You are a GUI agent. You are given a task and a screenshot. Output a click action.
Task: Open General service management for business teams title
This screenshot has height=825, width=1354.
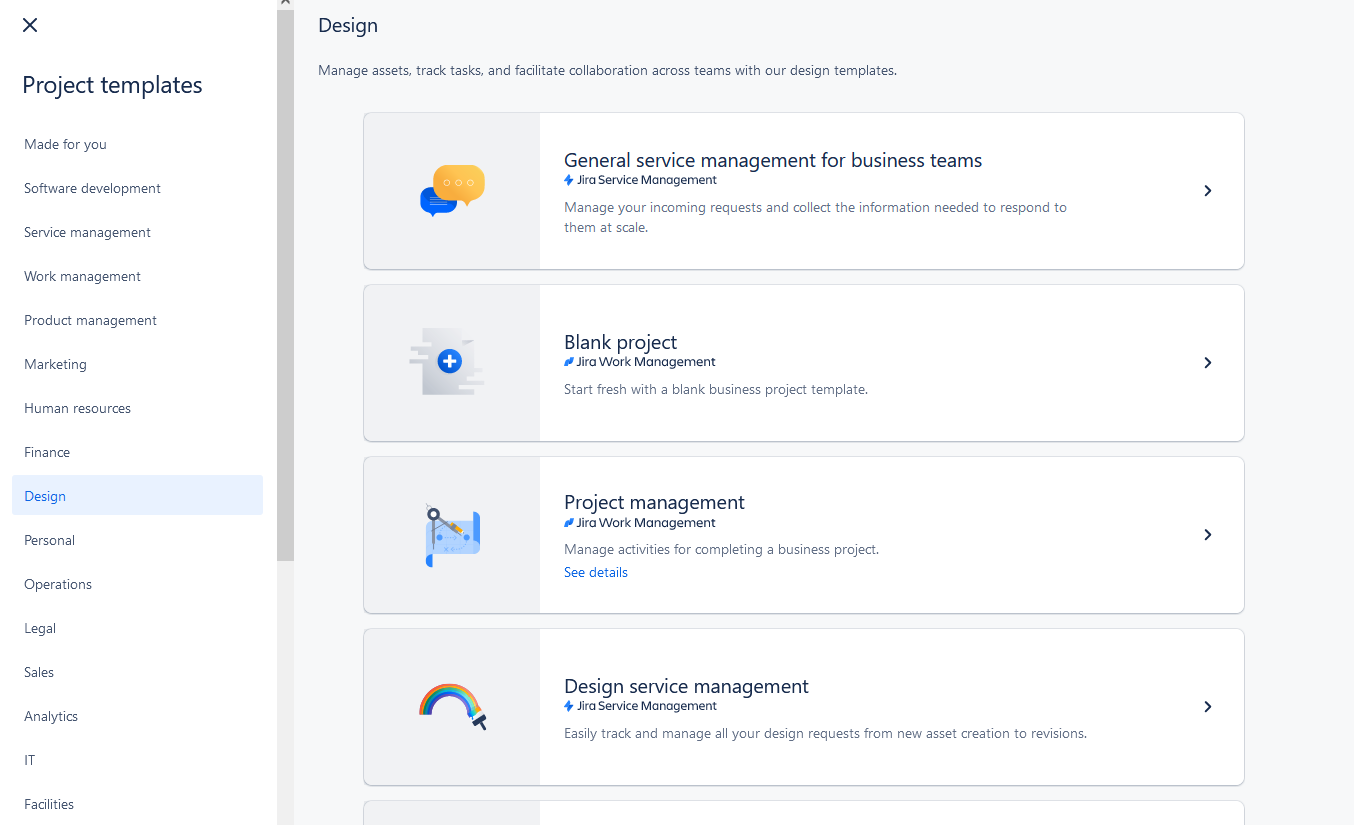click(x=773, y=160)
